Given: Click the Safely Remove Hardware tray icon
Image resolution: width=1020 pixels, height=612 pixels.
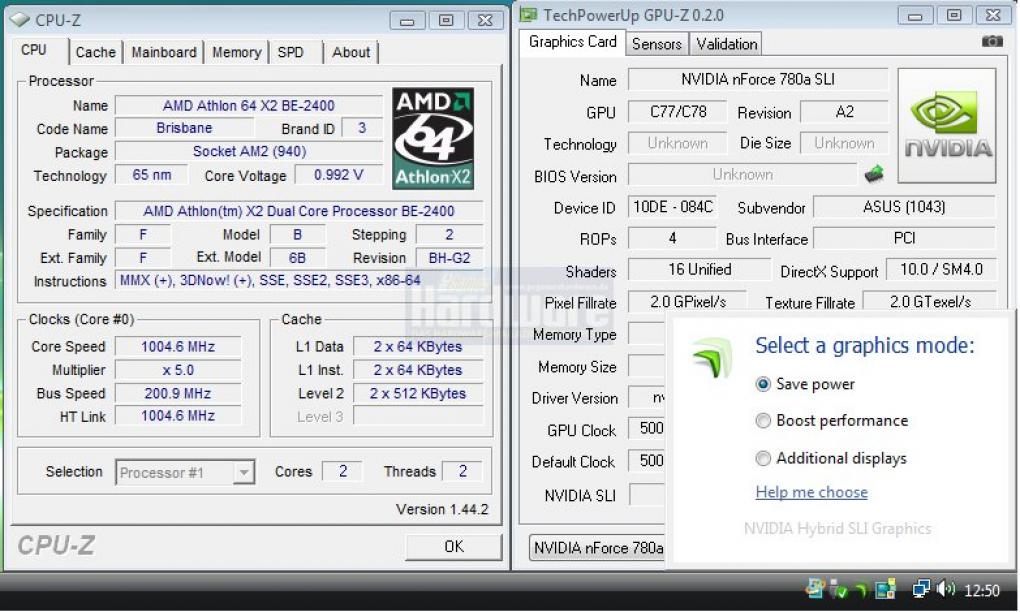Looking at the screenshot, I should (839, 589).
